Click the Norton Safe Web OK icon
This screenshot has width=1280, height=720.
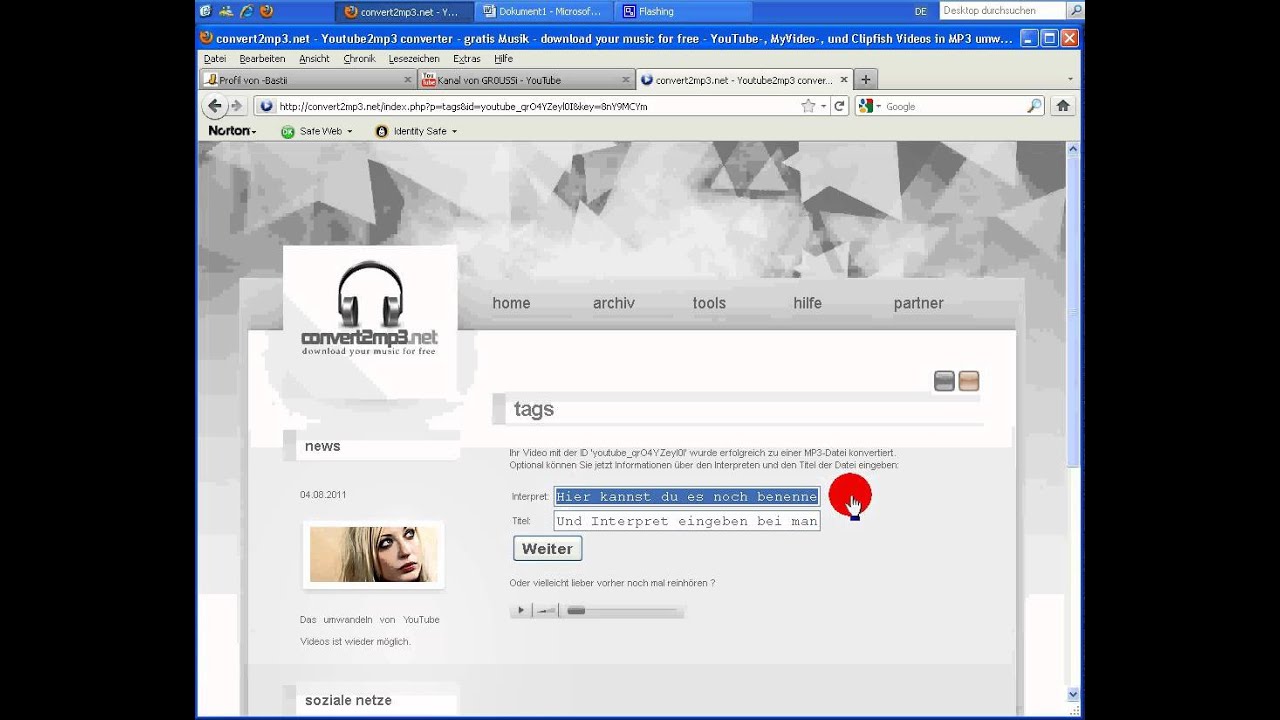[288, 131]
